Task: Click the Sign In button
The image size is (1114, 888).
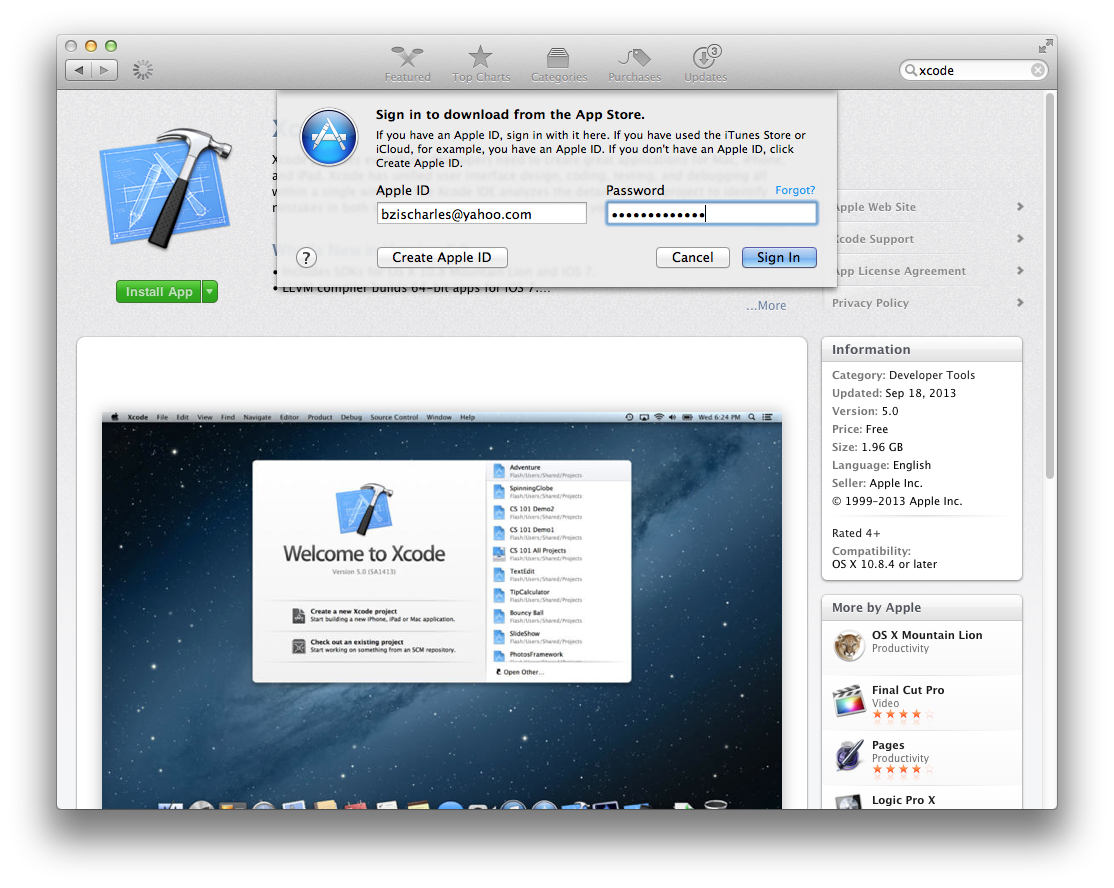Action: (x=779, y=257)
